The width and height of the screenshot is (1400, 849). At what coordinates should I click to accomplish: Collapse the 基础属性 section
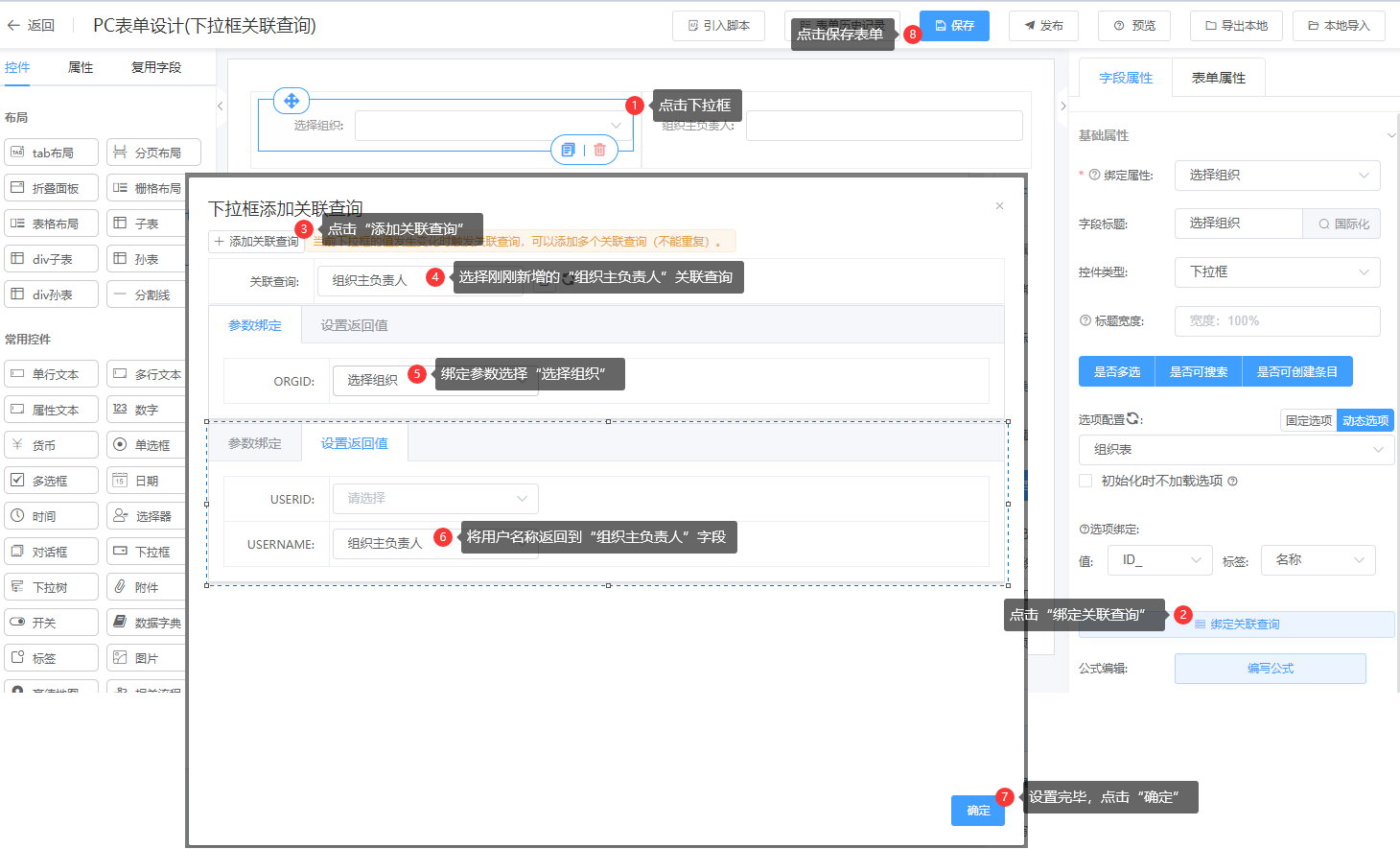(1390, 135)
